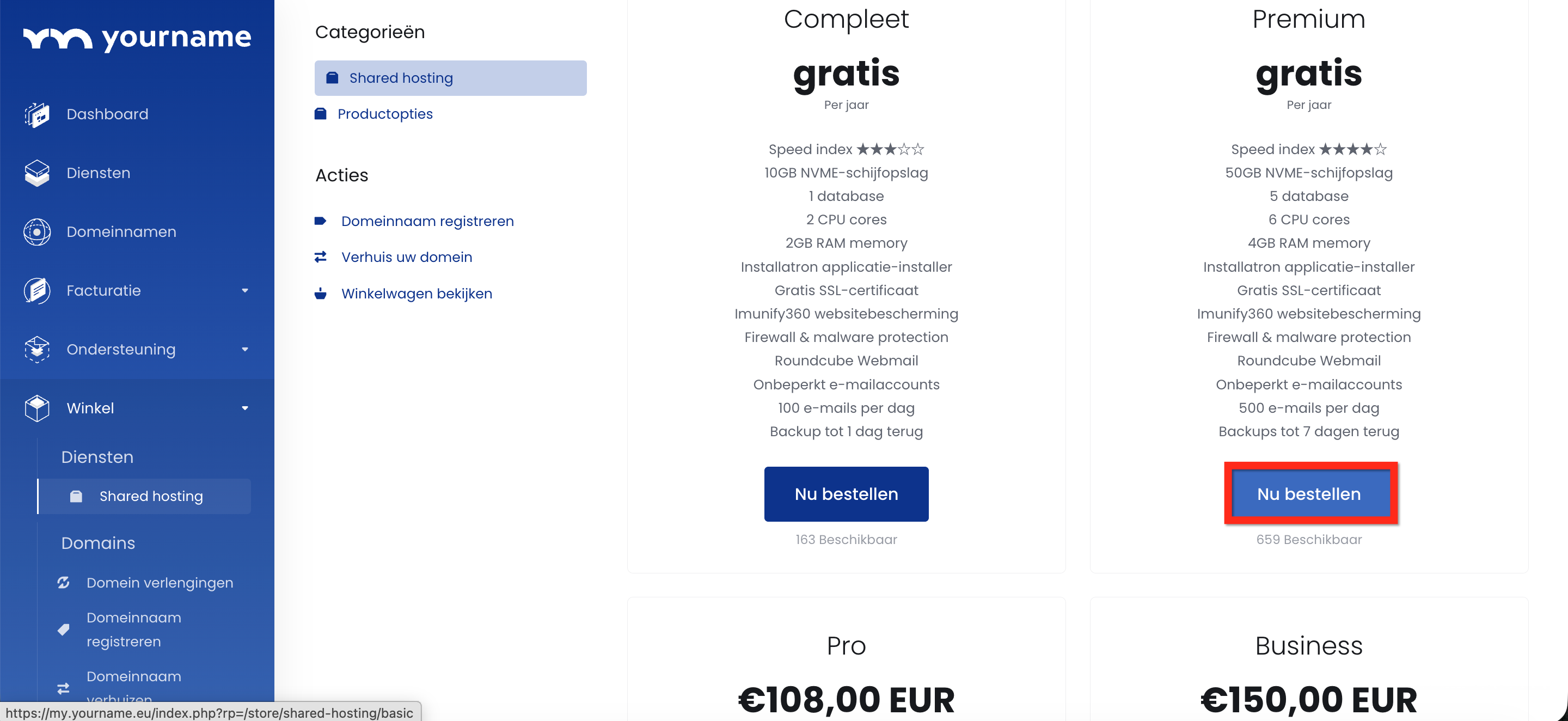Image resolution: width=1568 pixels, height=721 pixels.
Task: Select Shared hosting category
Action: [x=450, y=78]
